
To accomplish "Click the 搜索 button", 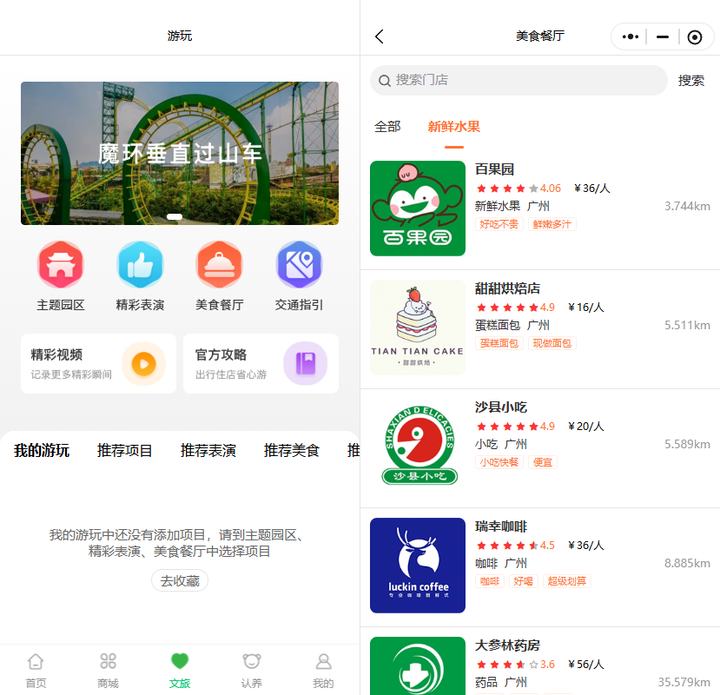I will [691, 80].
